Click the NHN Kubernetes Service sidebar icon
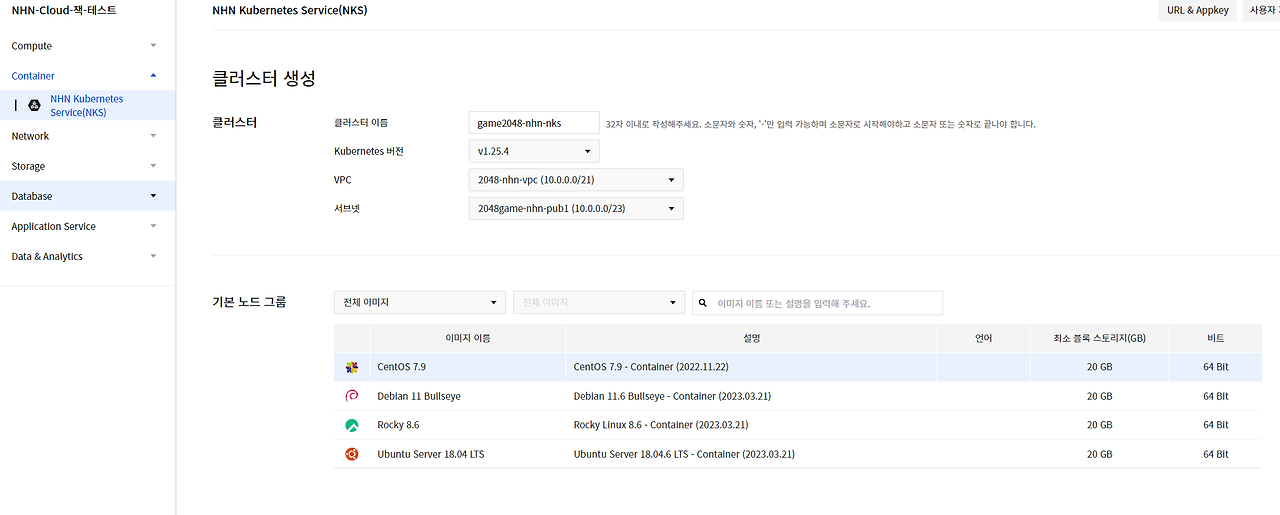Viewport: 1280px width, 515px height. point(33,105)
